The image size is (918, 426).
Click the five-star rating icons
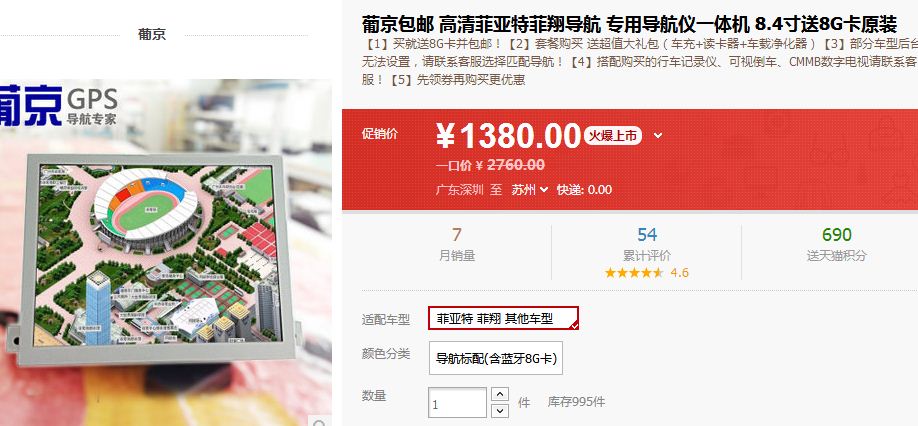point(634,272)
